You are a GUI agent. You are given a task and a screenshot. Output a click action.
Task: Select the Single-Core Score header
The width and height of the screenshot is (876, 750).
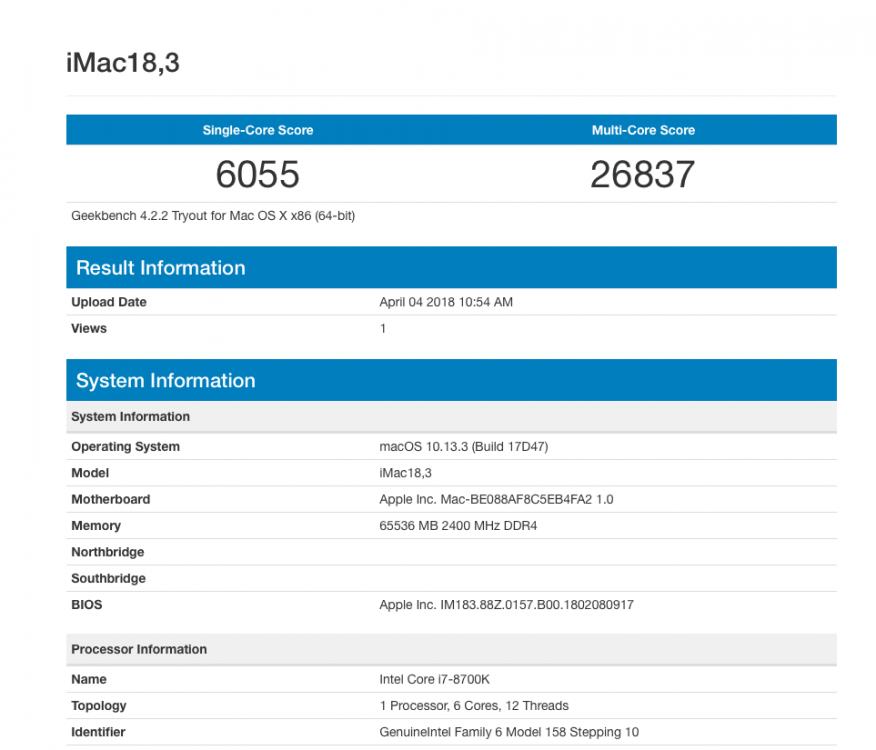click(258, 130)
